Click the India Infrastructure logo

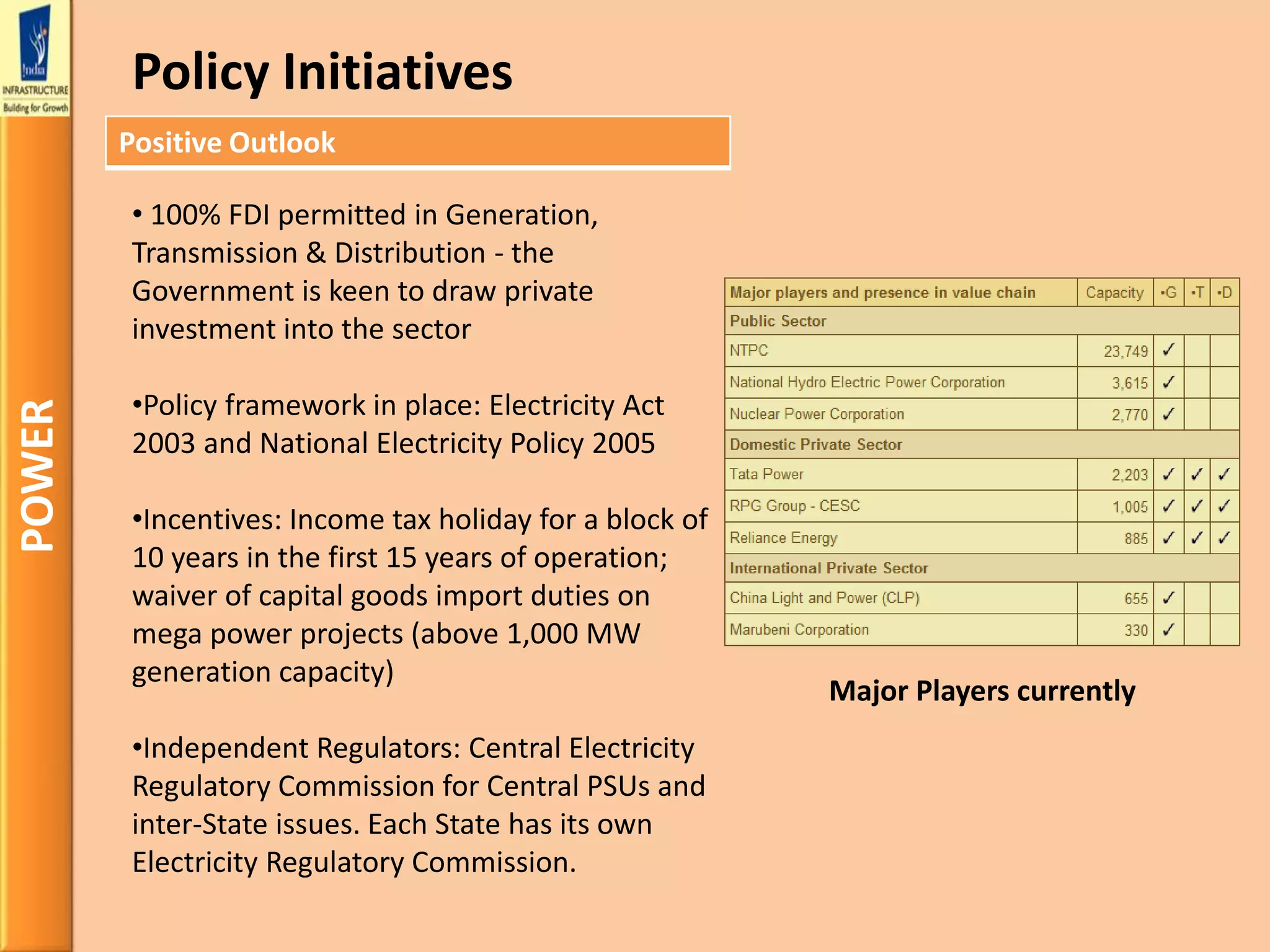tap(35, 58)
